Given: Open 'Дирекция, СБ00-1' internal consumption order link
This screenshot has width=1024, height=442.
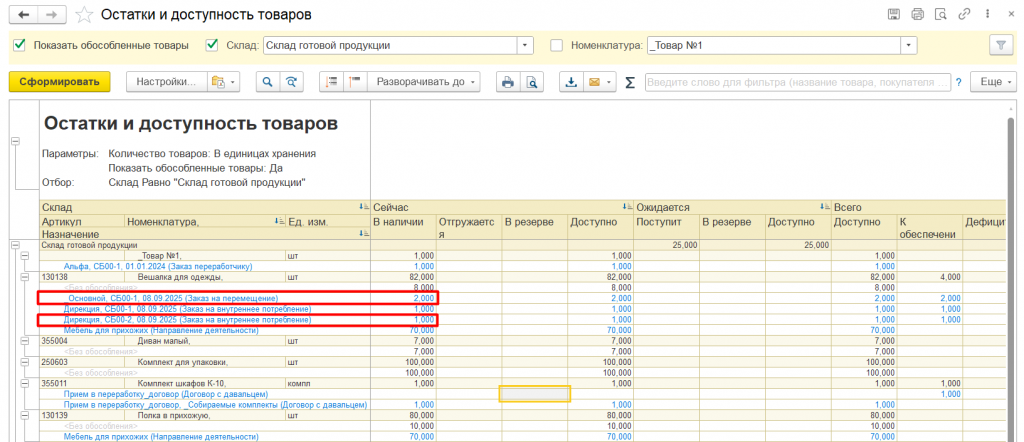Looking at the screenshot, I should [x=187, y=309].
